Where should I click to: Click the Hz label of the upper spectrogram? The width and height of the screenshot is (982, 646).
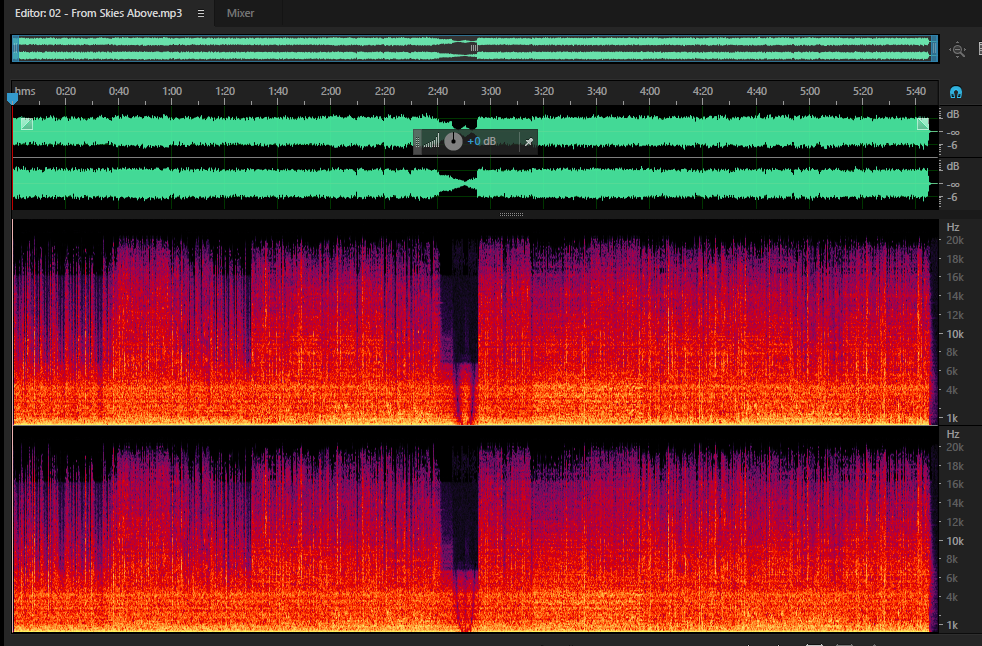pyautogui.click(x=953, y=227)
